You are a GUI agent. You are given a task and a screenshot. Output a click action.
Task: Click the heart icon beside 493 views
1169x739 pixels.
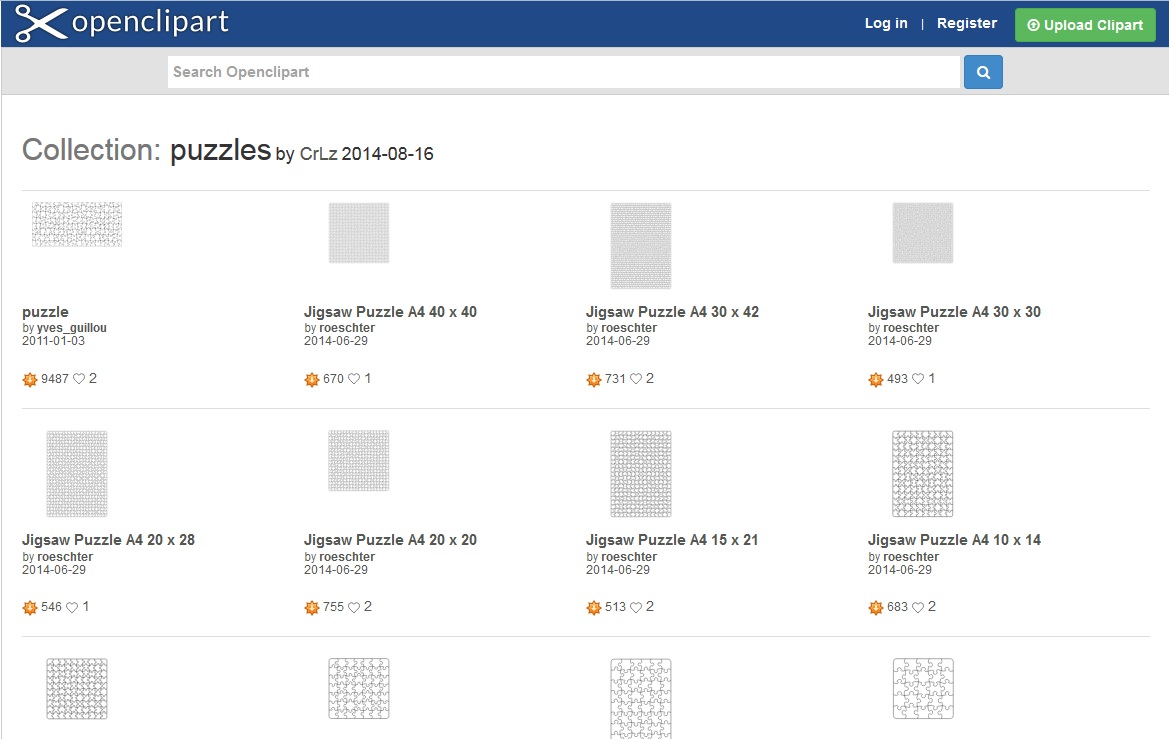point(918,379)
